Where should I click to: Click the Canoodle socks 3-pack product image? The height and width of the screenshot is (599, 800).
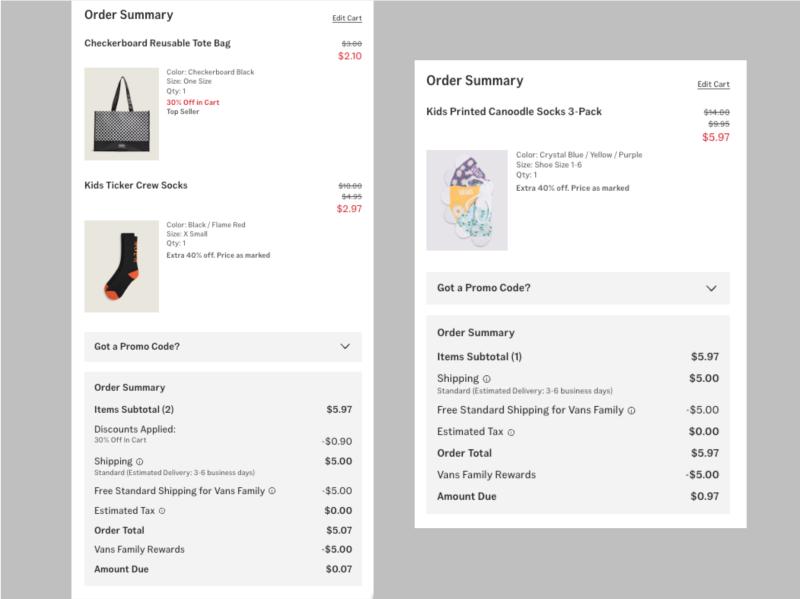pos(466,200)
